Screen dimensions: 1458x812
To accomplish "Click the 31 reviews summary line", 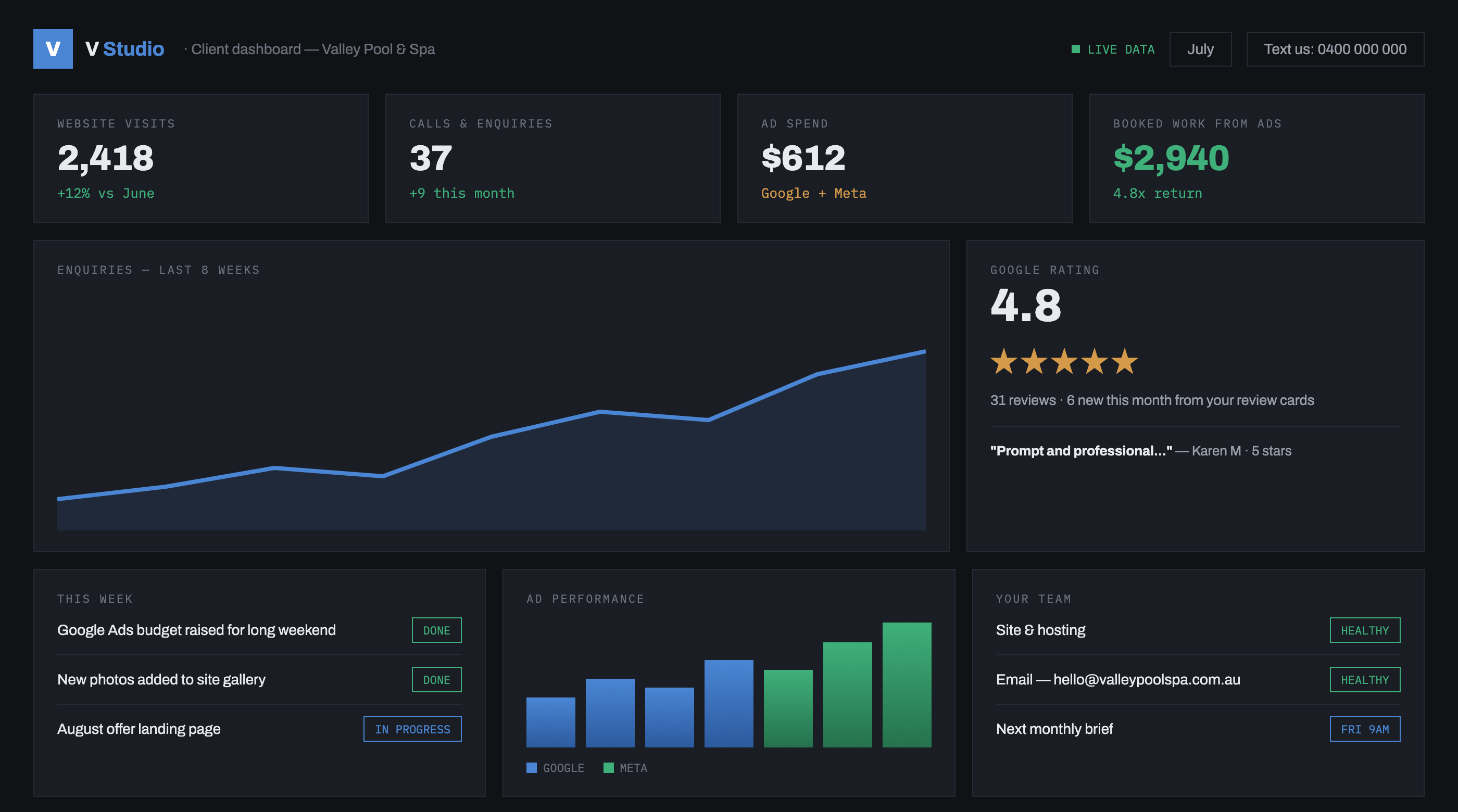I will click(1152, 400).
